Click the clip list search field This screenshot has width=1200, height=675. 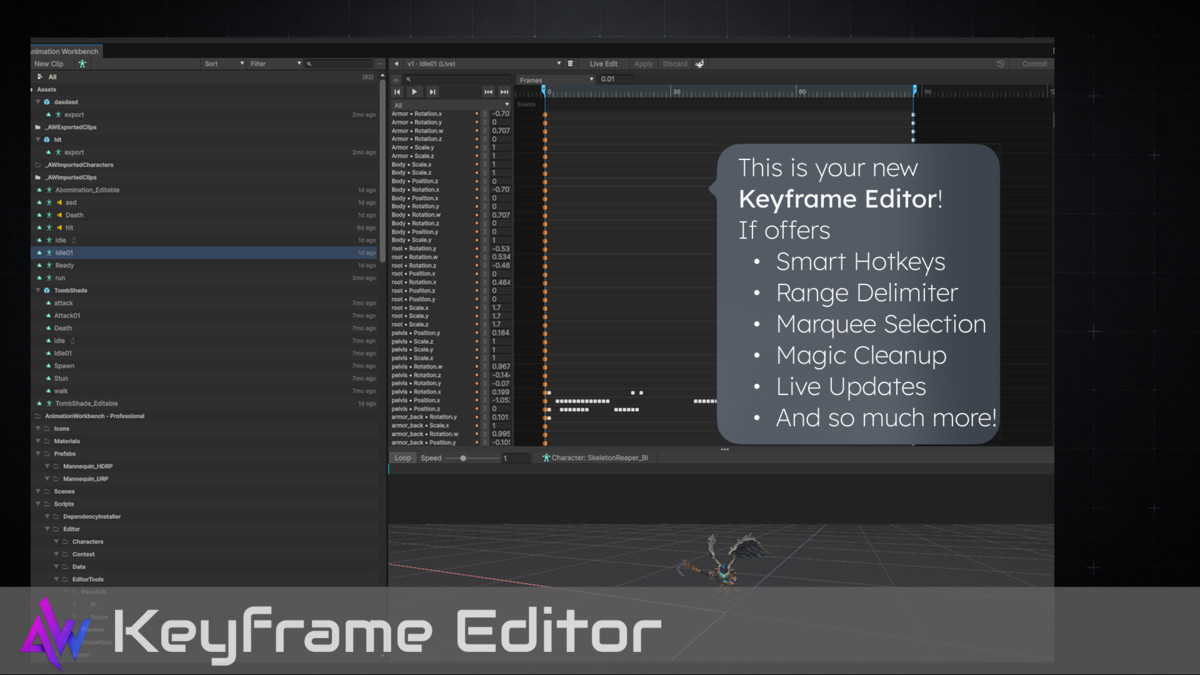[340, 63]
